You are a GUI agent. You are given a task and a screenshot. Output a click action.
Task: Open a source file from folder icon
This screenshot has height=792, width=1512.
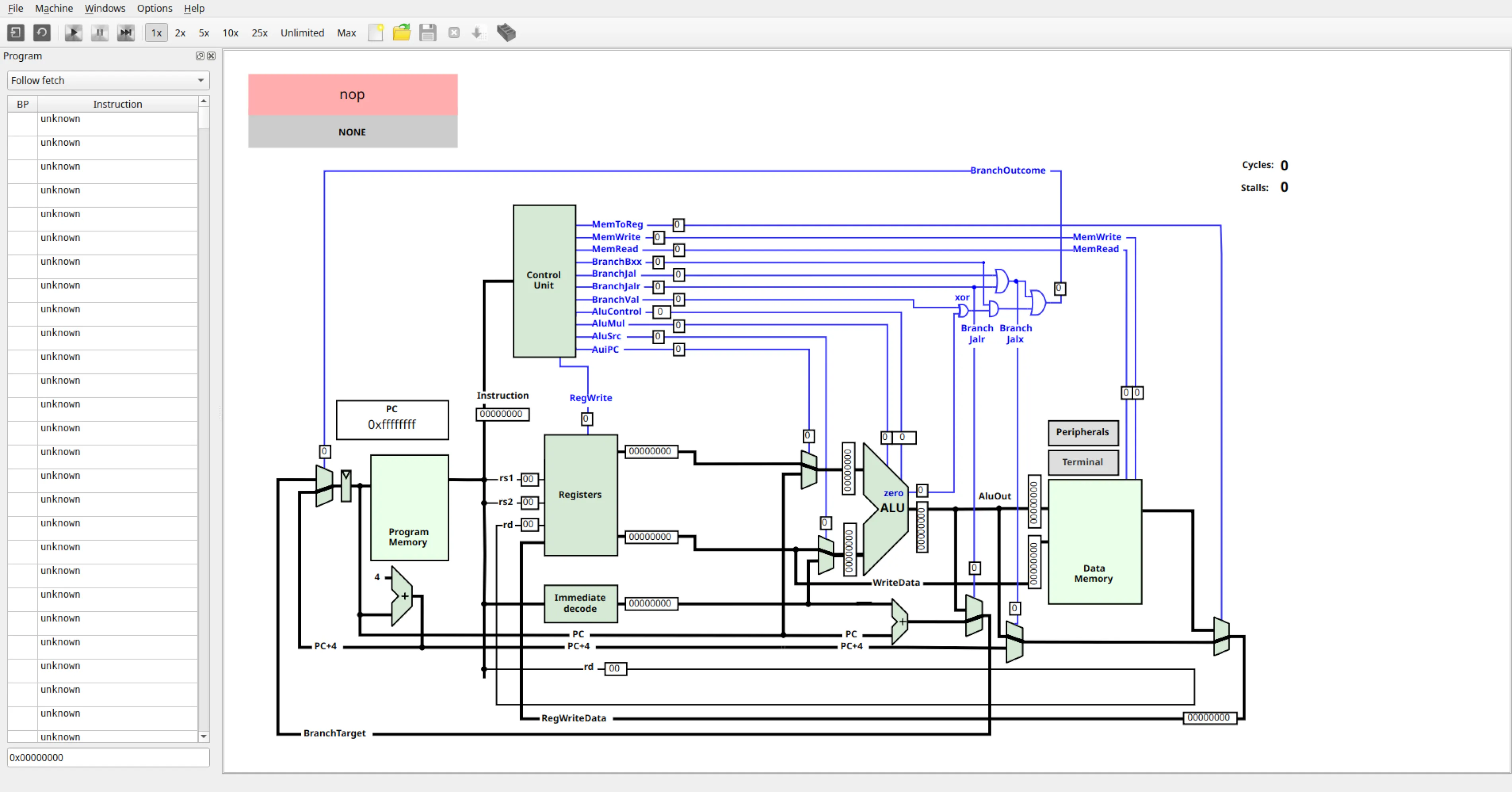401,33
